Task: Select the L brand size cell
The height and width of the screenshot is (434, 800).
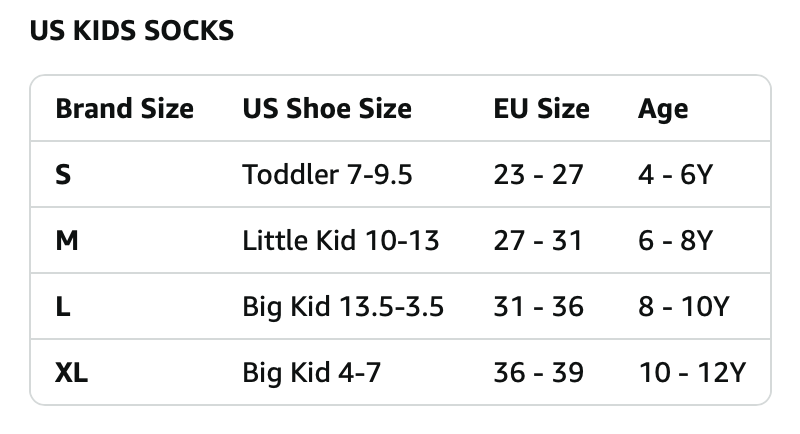Action: click(x=62, y=306)
